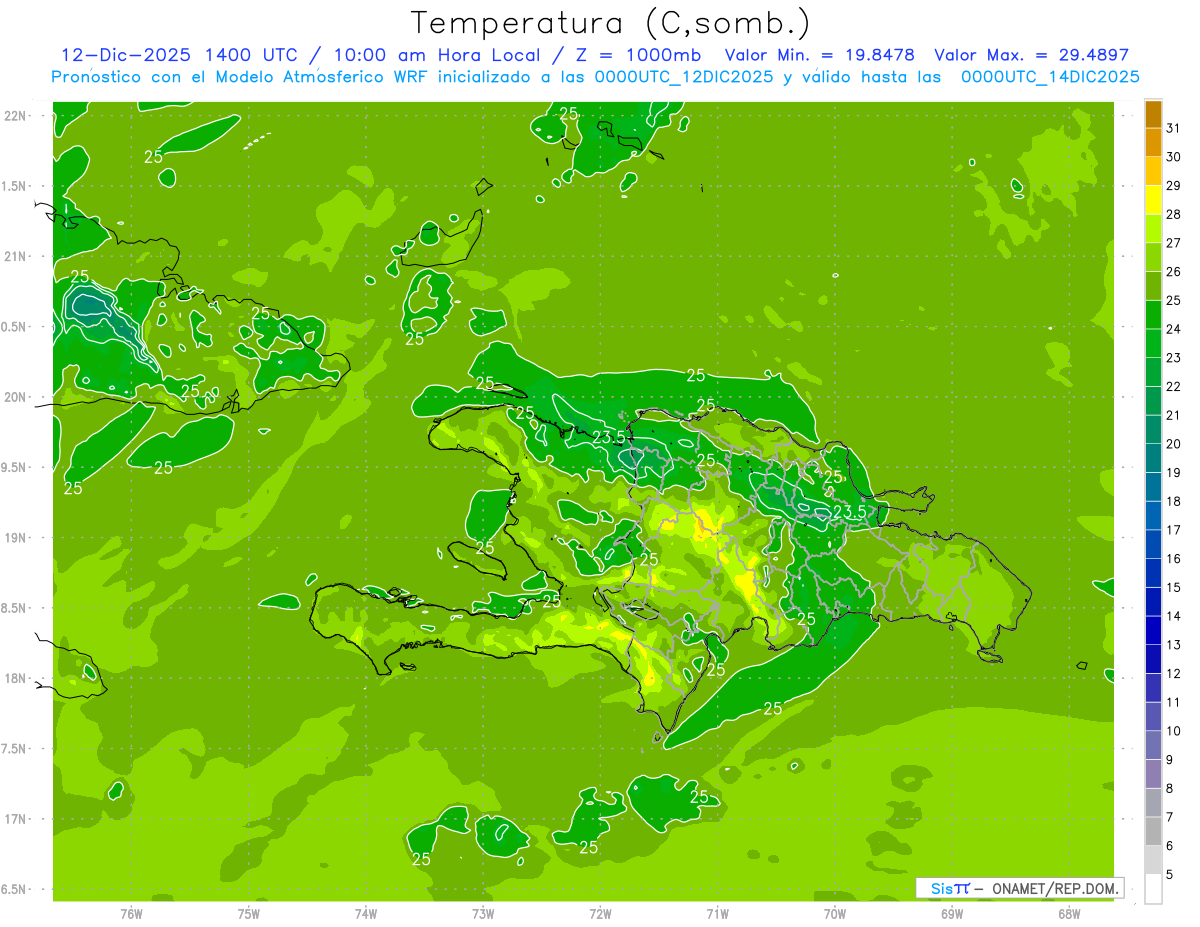The width and height of the screenshot is (1200, 927).
Task: Click the green color scale swatch between 24 and 25
Action: 1153,314
